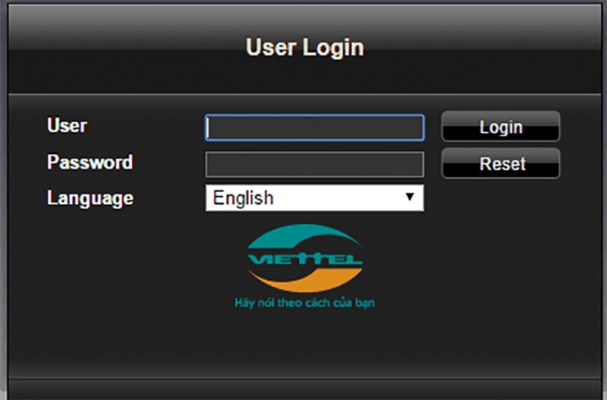Click the Language dropdown arrow

pos(409,197)
